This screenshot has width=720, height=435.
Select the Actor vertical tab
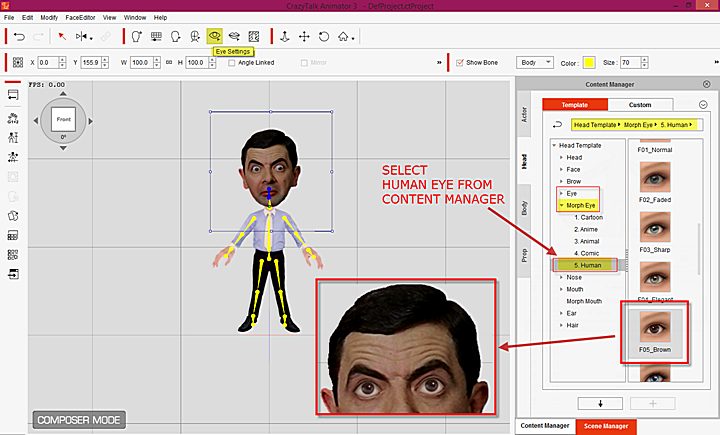coord(524,114)
